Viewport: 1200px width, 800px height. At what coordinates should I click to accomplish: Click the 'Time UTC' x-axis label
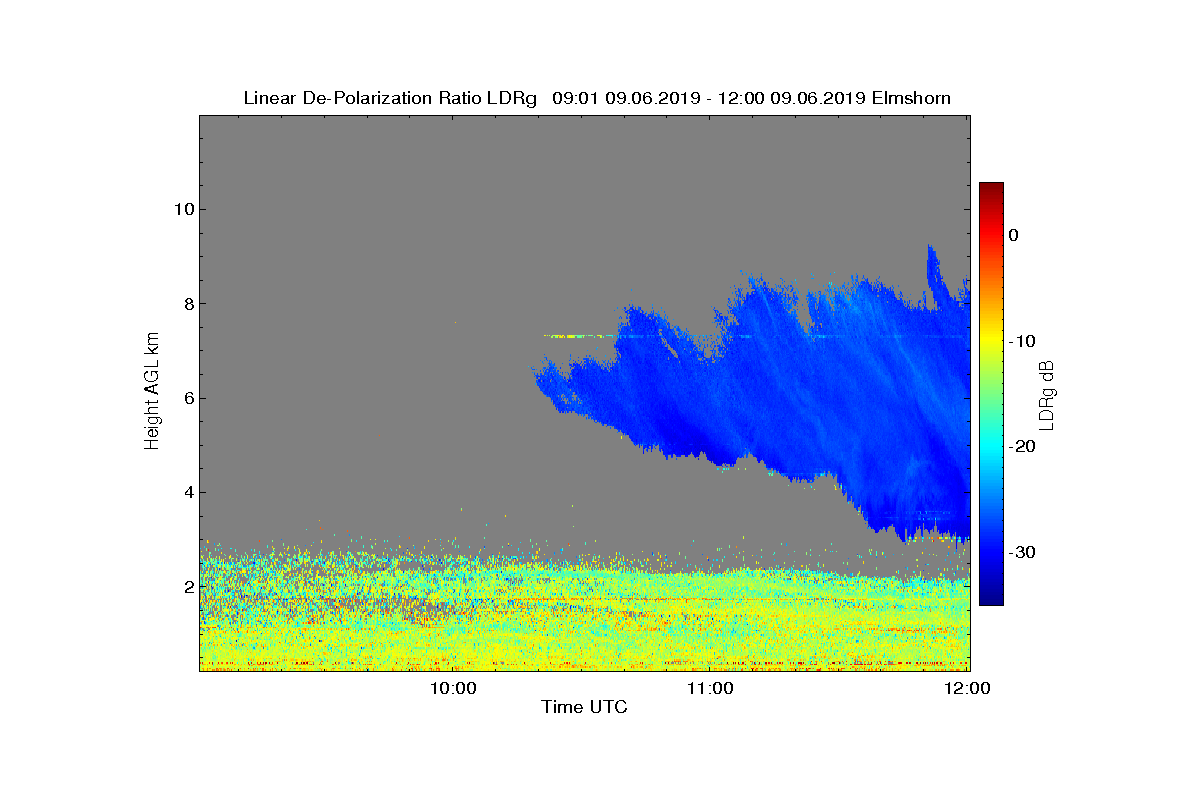tap(584, 708)
